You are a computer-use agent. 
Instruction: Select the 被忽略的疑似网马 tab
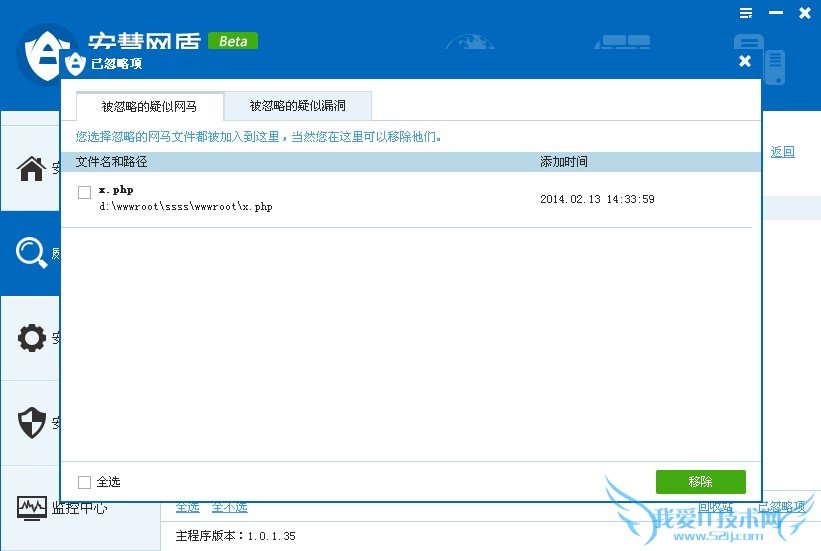point(149,106)
